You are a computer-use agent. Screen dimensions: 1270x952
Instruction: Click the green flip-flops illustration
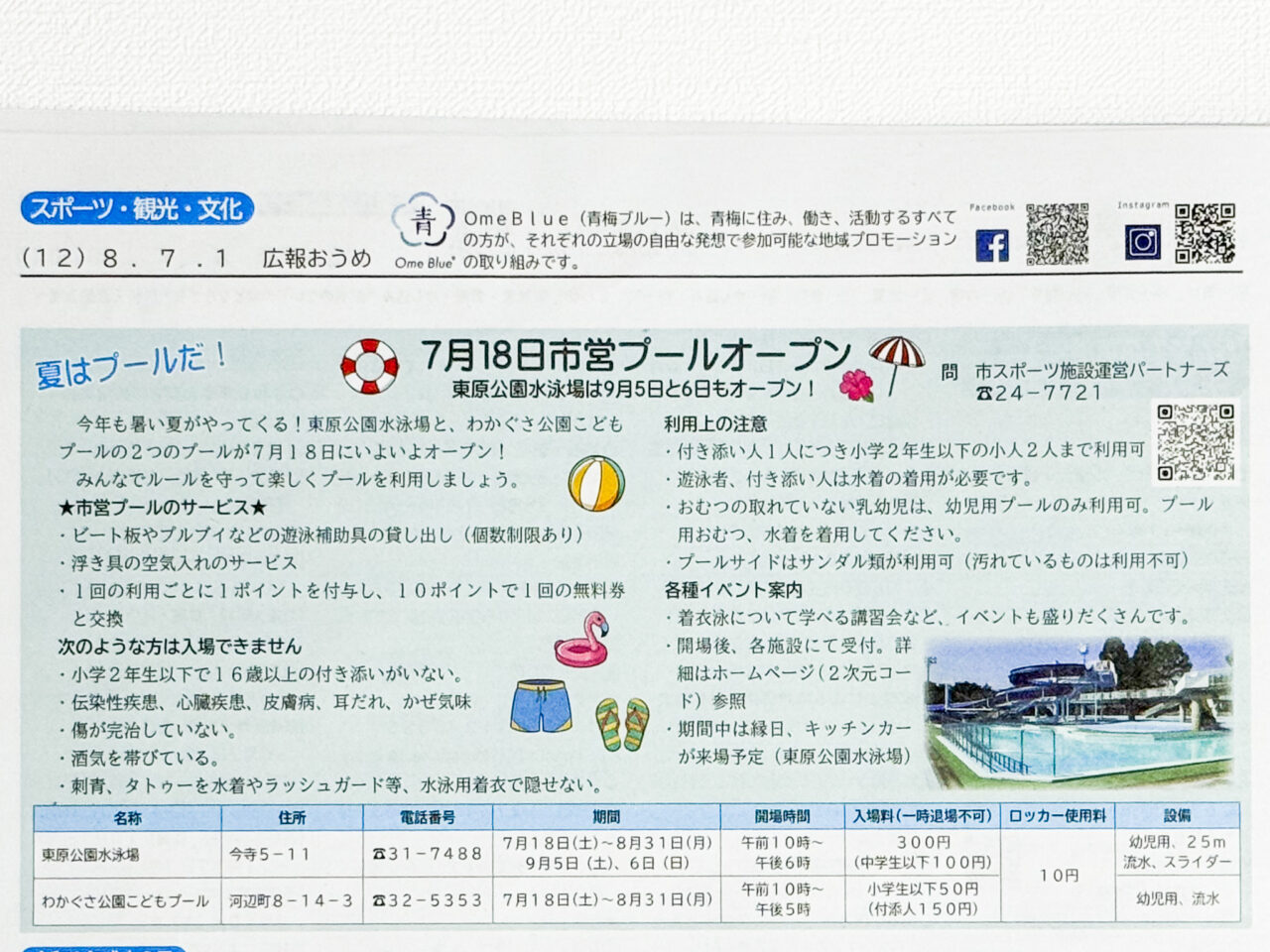tap(622, 724)
